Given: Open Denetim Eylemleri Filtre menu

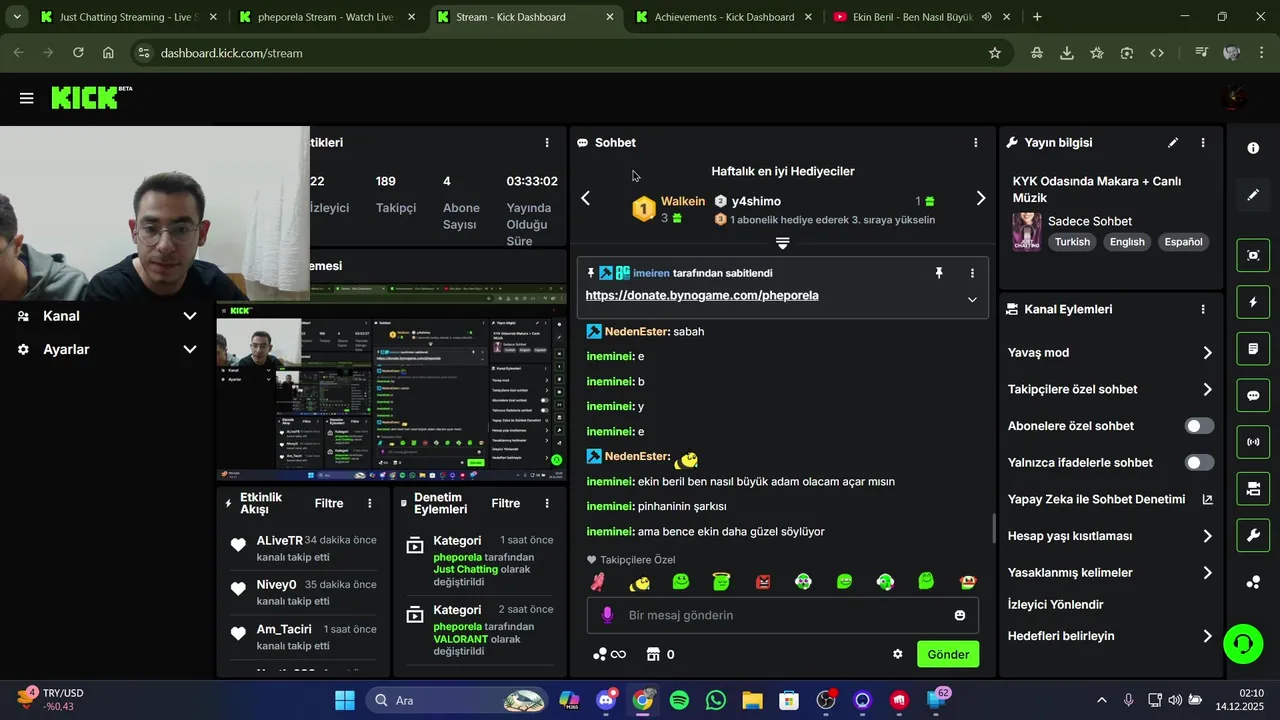Looking at the screenshot, I should [506, 504].
